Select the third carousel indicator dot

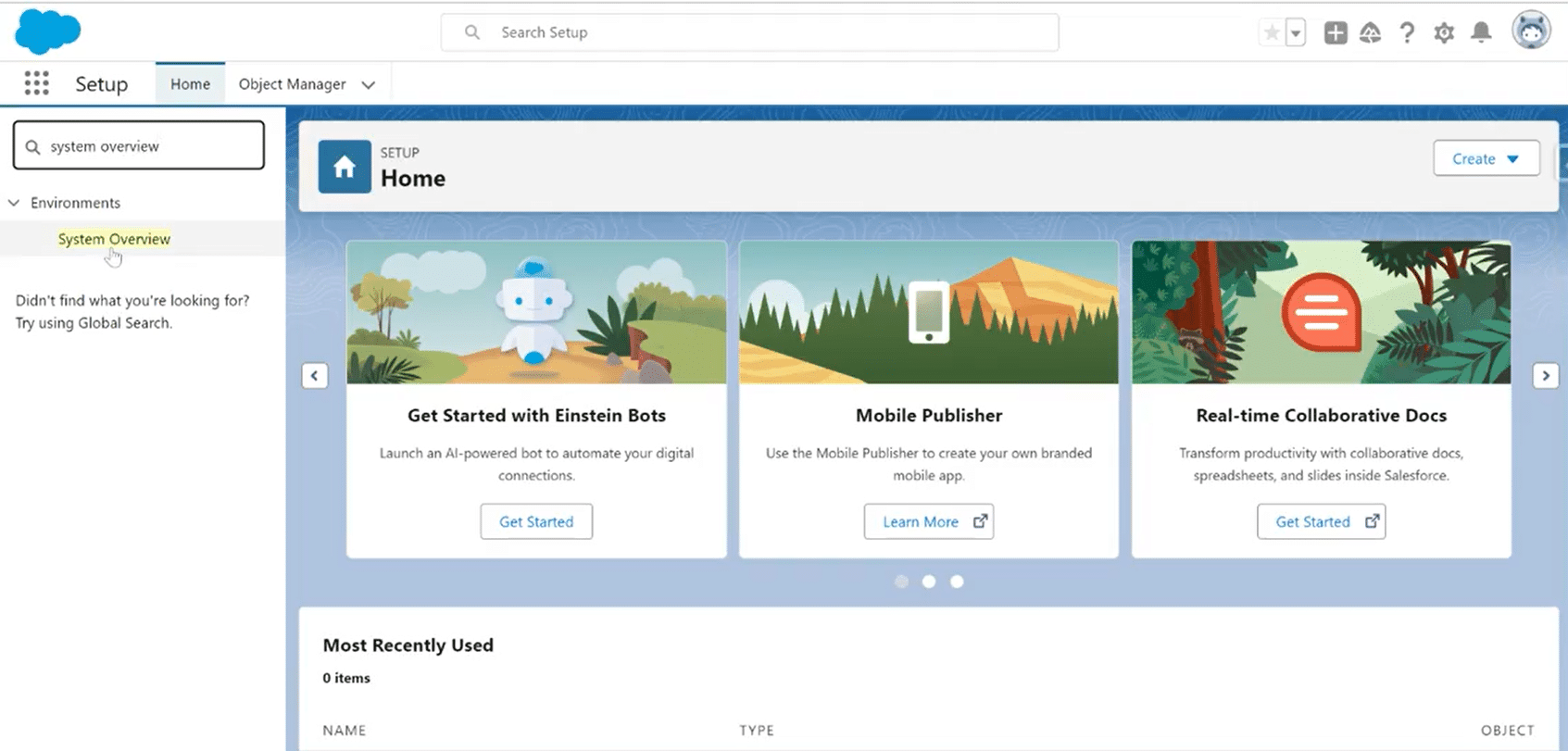[x=957, y=582]
